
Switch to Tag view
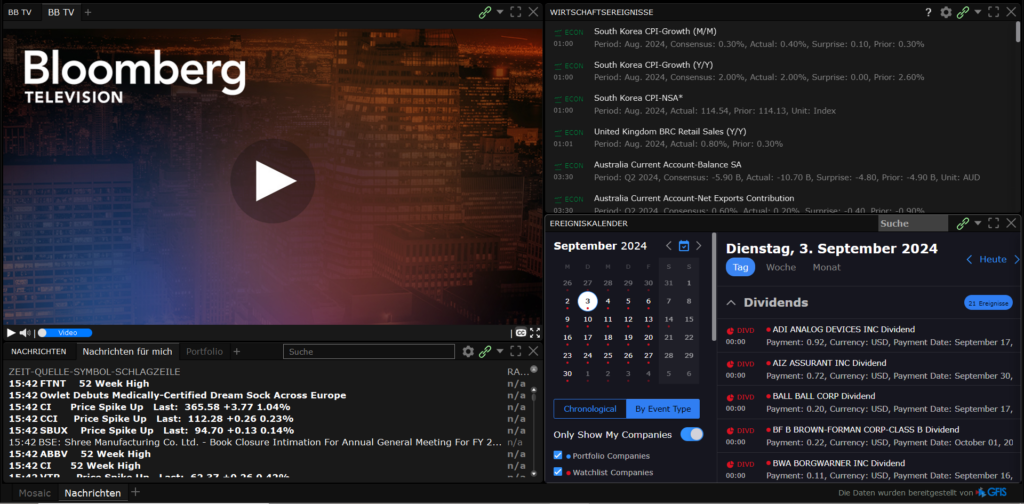point(741,267)
